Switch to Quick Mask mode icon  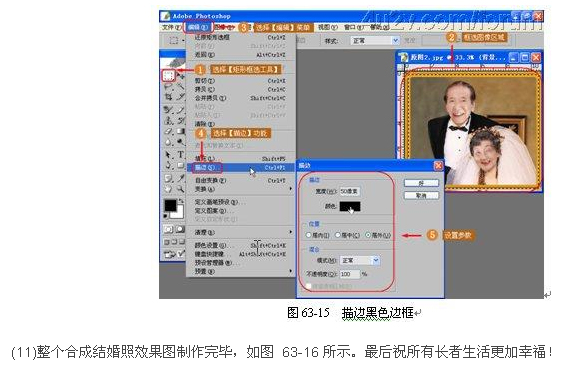coord(180,229)
